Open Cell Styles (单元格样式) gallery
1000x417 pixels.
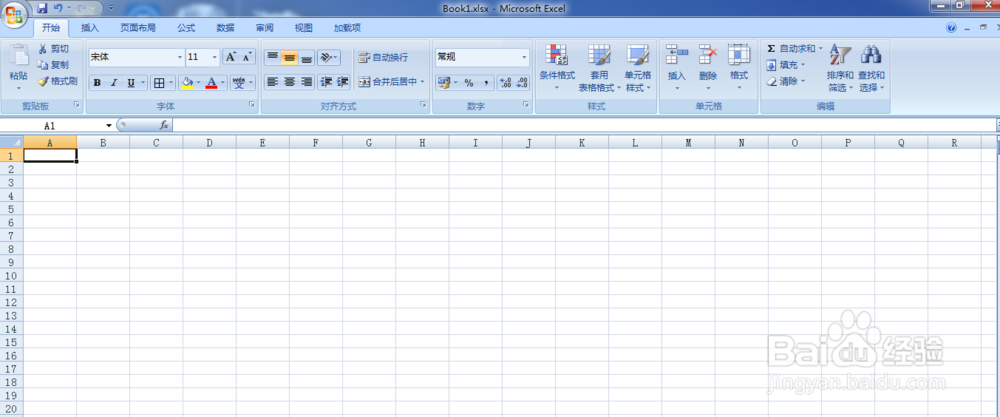(x=638, y=68)
